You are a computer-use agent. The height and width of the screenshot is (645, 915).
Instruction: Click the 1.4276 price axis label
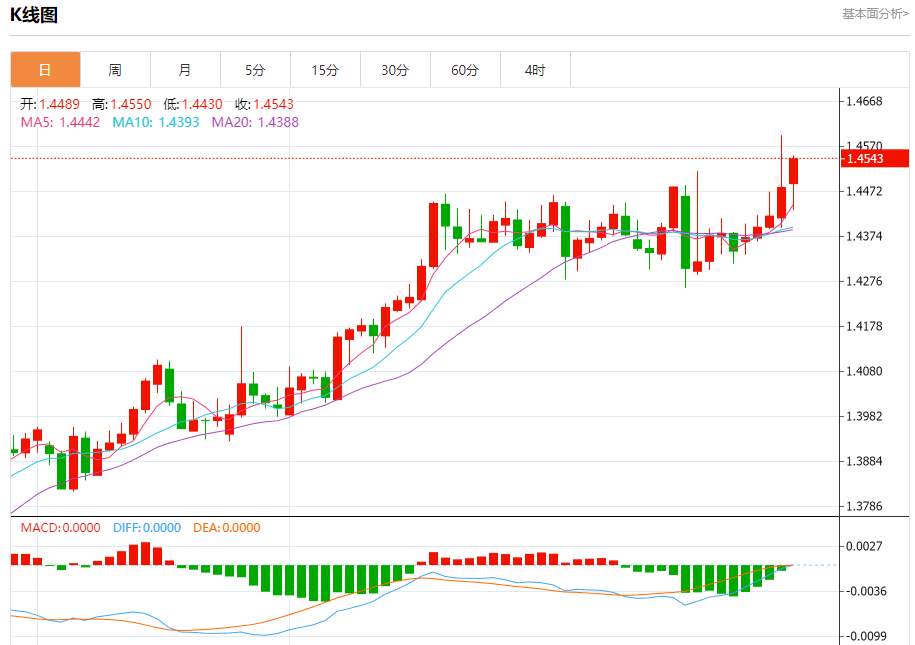pyautogui.click(x=864, y=281)
